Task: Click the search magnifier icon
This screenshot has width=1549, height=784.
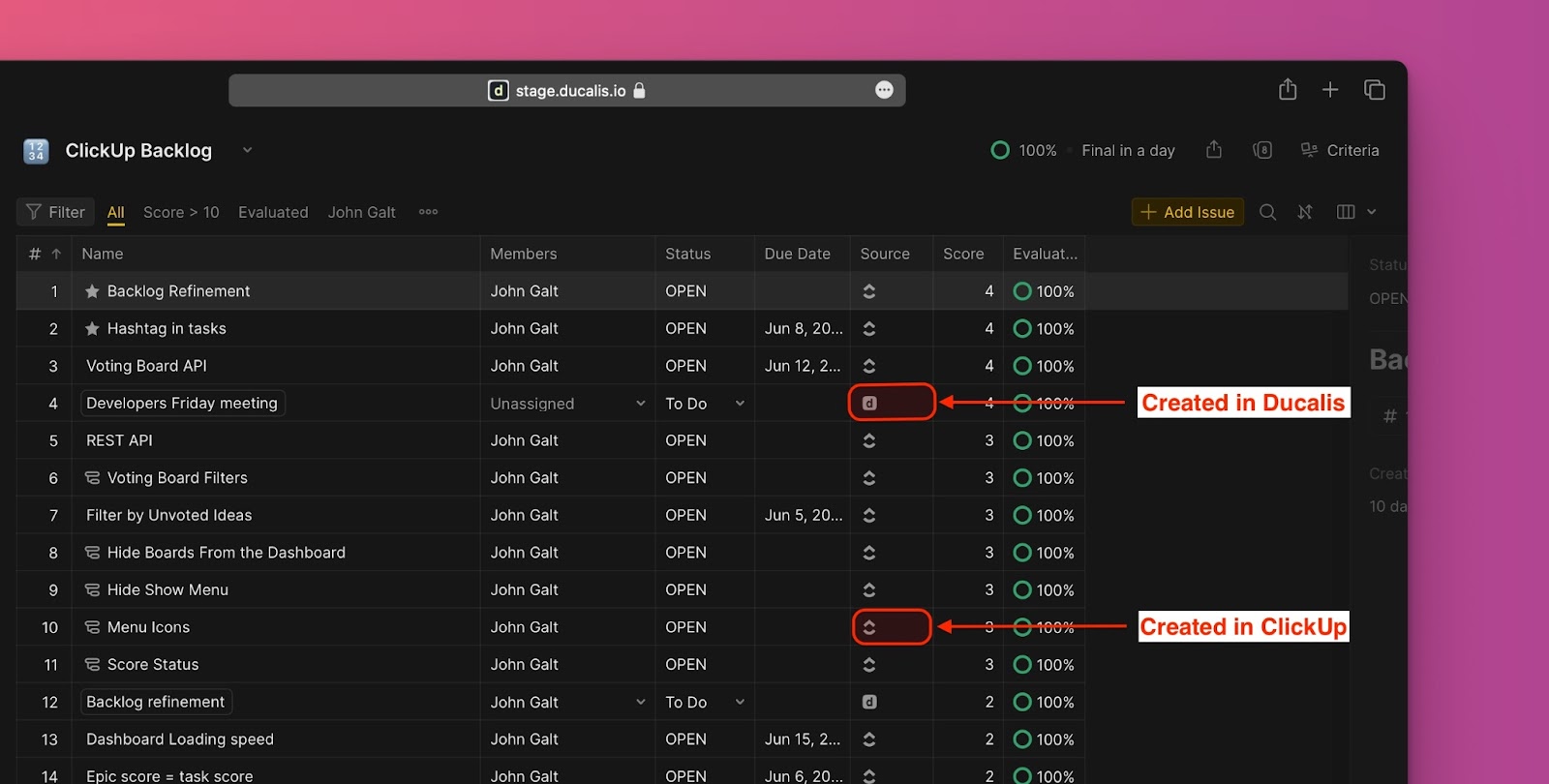Action: [x=1267, y=212]
